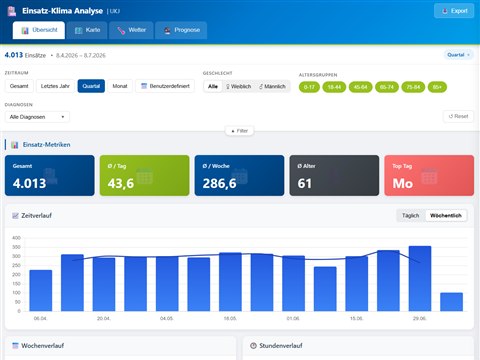Switch Zeitverlauf to Täglich
This screenshot has height=360, width=480.
410,215
